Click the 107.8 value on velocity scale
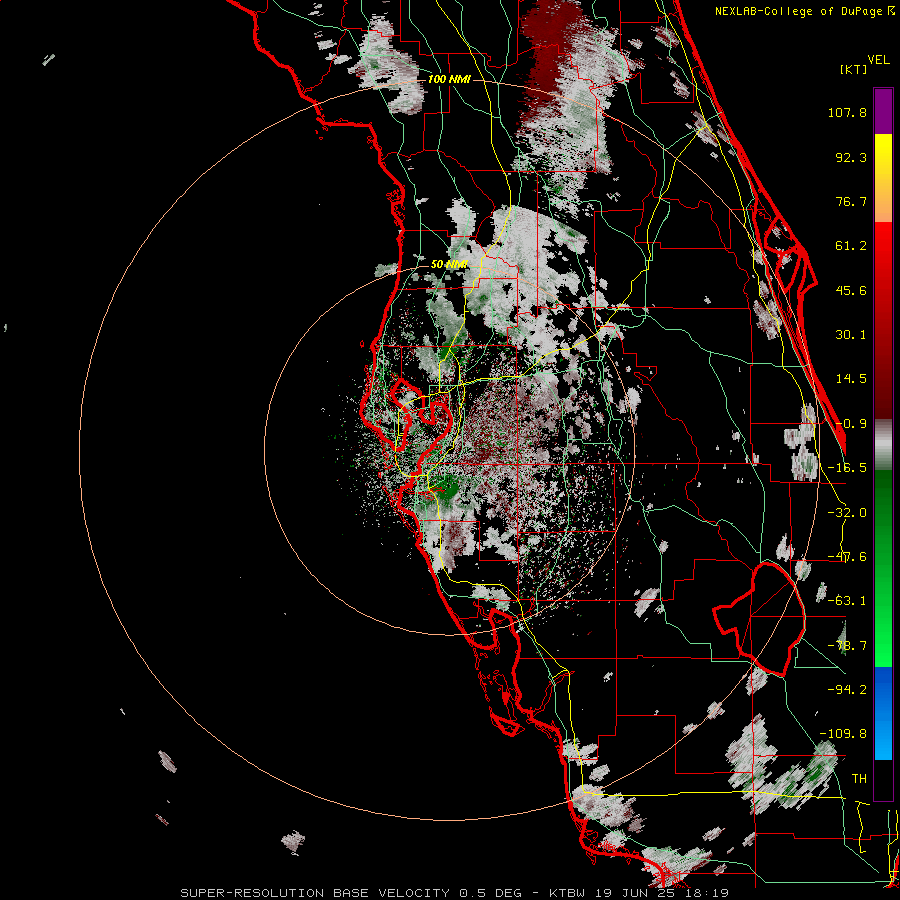The image size is (900, 900). pyautogui.click(x=847, y=112)
